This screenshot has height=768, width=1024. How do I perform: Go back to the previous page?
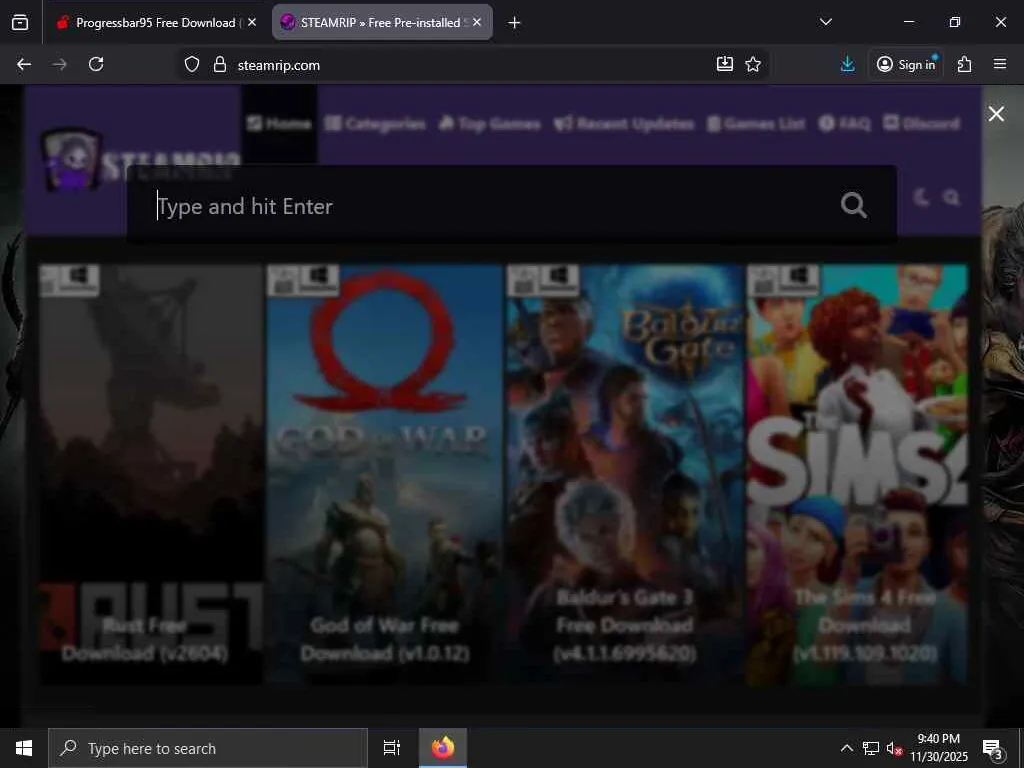click(x=24, y=64)
